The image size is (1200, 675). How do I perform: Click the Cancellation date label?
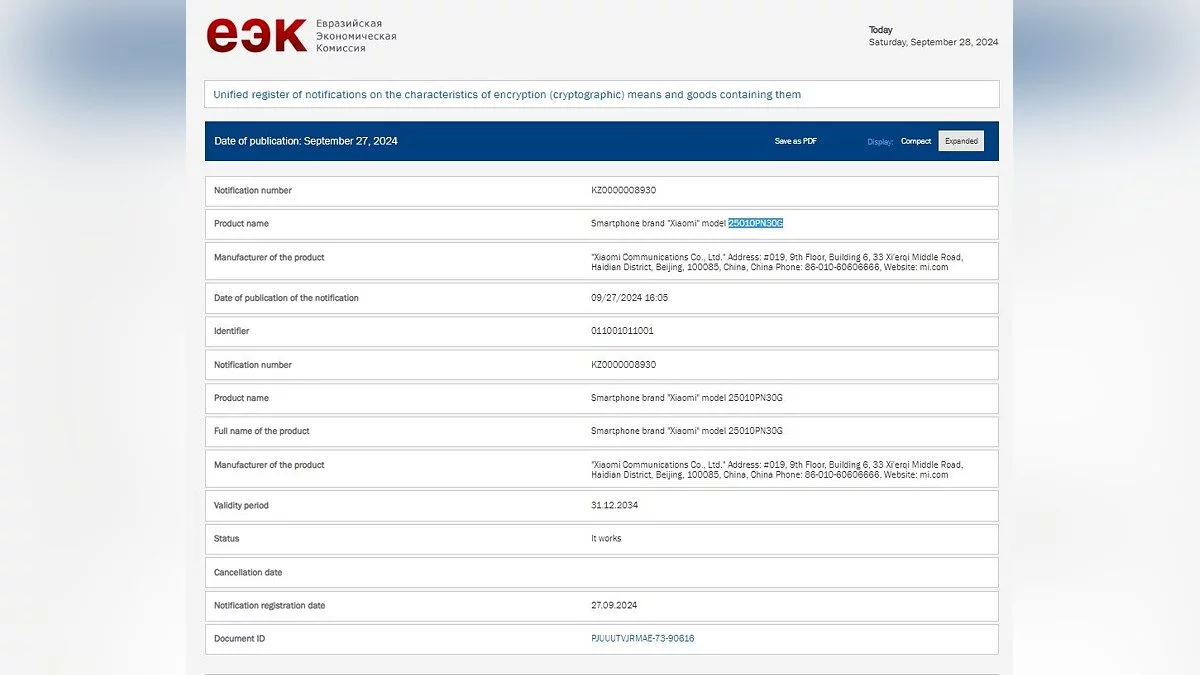coord(248,572)
